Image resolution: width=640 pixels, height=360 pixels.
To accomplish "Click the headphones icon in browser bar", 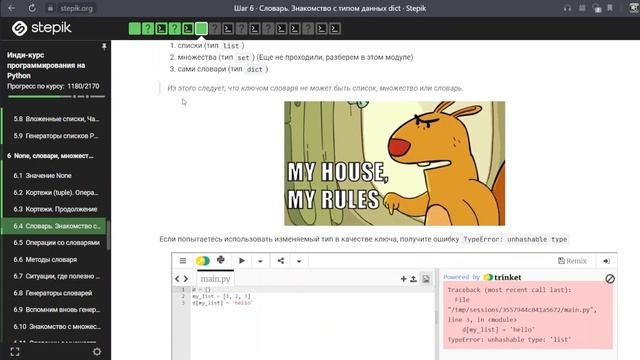I will pyautogui.click(x=567, y=8).
